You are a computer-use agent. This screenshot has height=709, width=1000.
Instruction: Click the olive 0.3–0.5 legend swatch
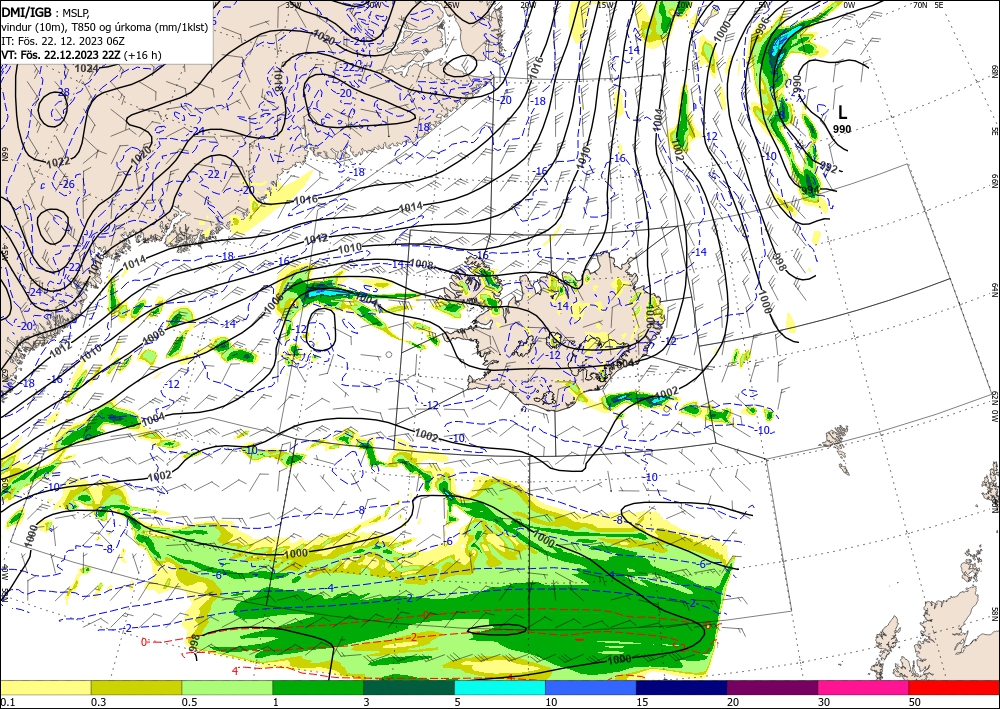pos(136,687)
